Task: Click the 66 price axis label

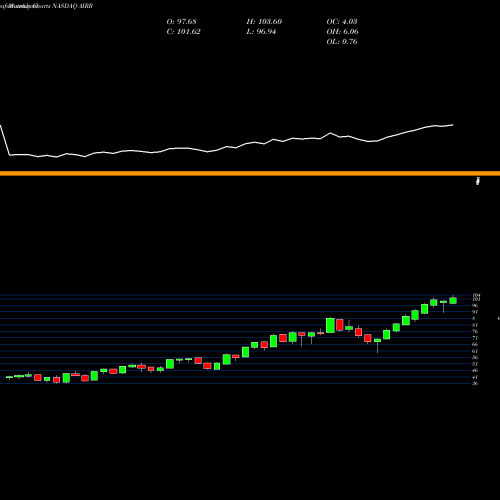Action: pos(475,344)
